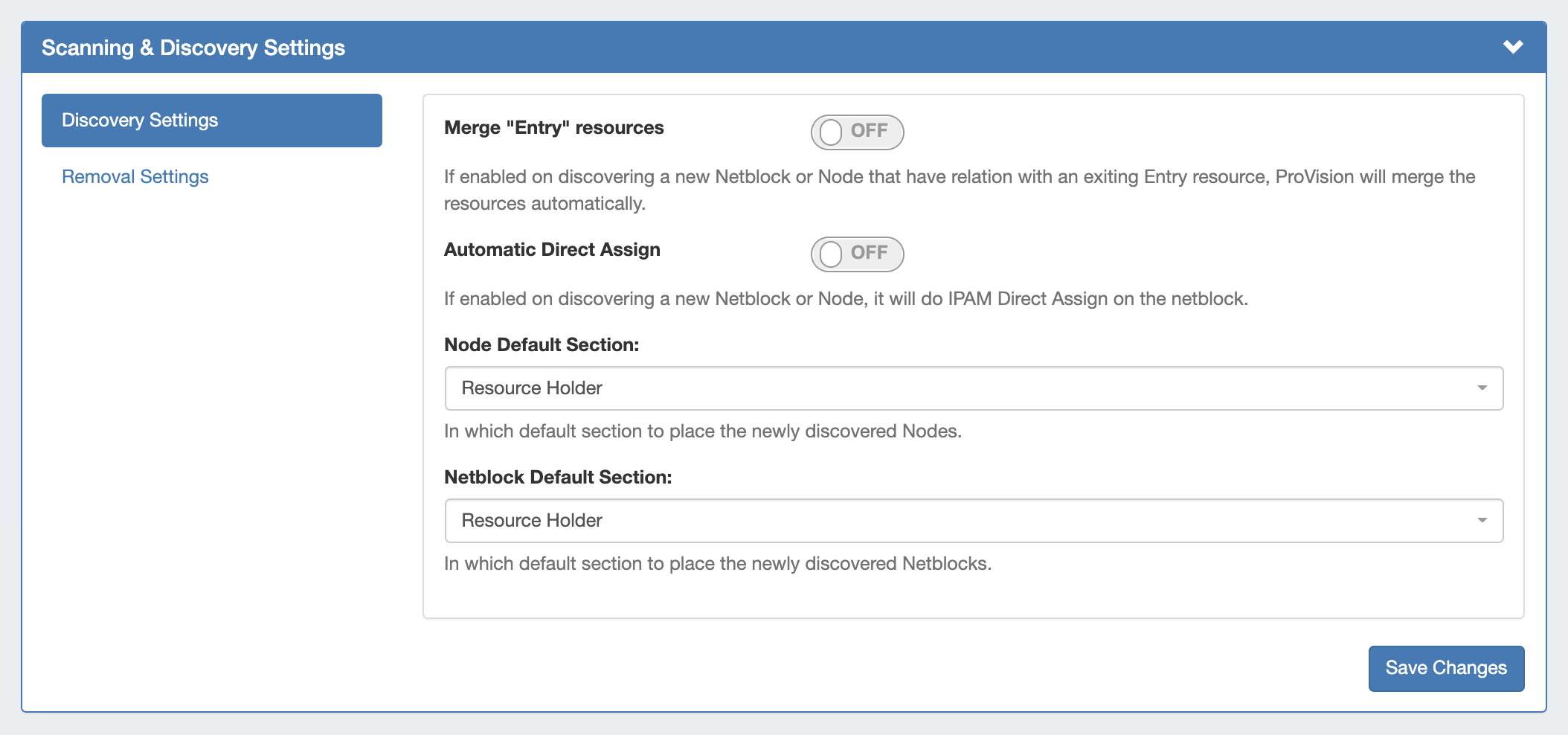This screenshot has height=735, width=1568.
Task: Click the Automatic Direct Assign switch's knob
Action: tap(831, 254)
